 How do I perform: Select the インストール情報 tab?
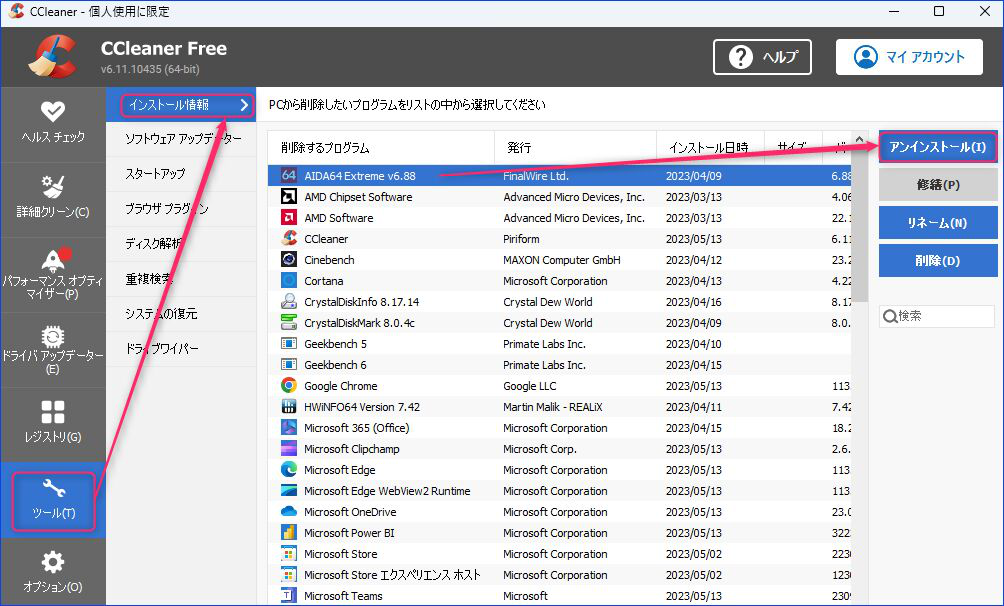(x=181, y=104)
